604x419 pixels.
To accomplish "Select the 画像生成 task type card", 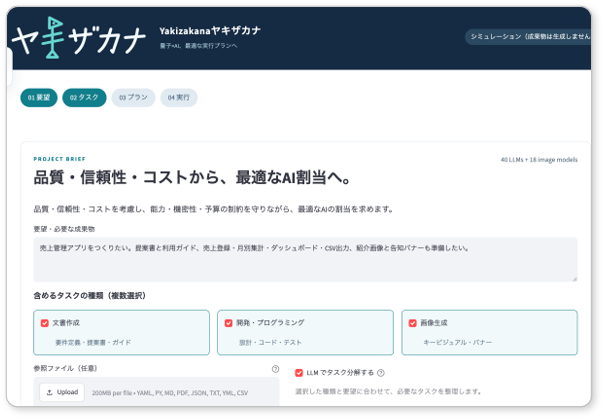I will pos(489,332).
